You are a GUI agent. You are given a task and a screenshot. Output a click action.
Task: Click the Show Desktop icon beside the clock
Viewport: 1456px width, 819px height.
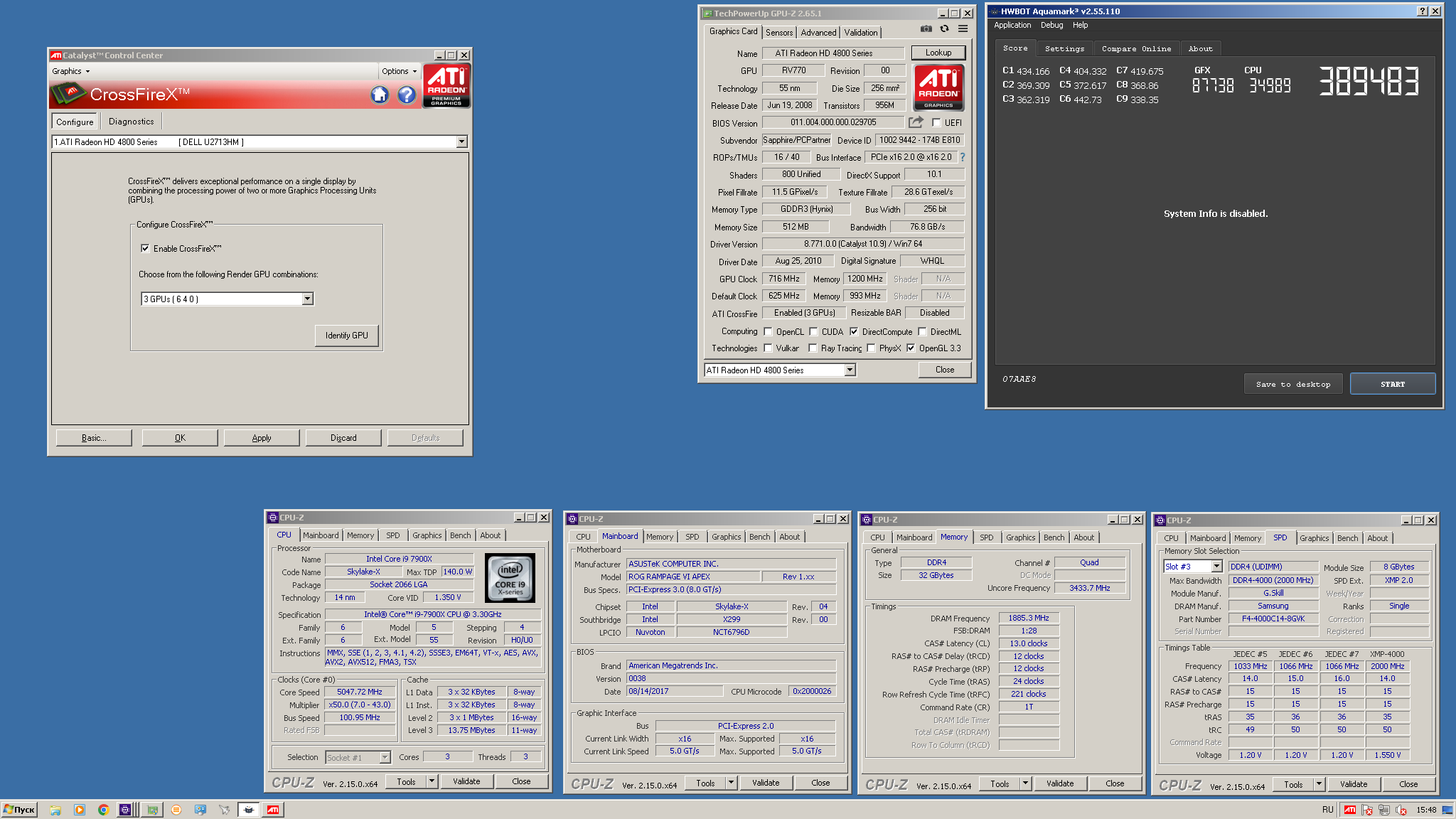pos(1447,810)
